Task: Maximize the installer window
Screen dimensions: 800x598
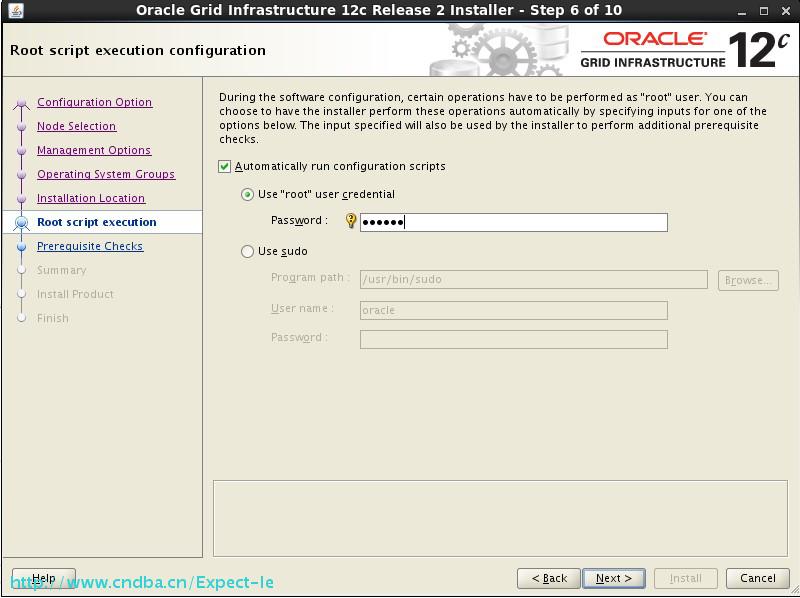Action: tap(764, 11)
